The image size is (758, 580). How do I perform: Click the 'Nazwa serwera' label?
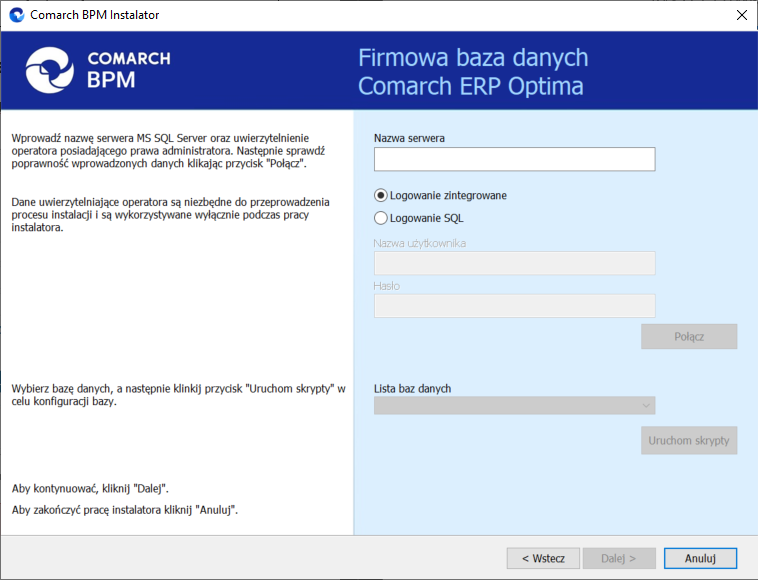[409, 138]
